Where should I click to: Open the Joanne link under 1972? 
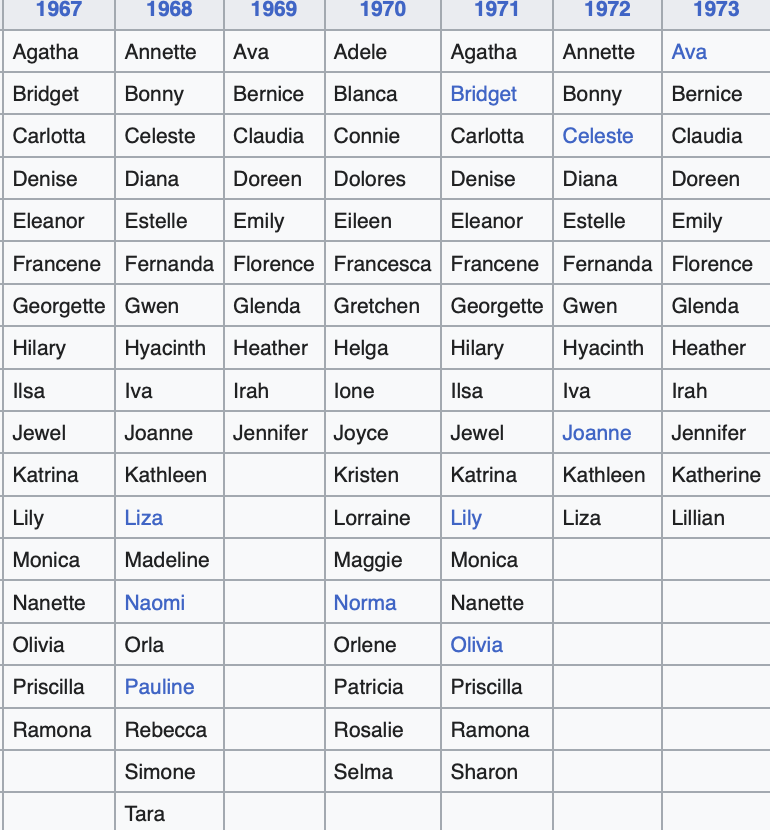tap(596, 433)
